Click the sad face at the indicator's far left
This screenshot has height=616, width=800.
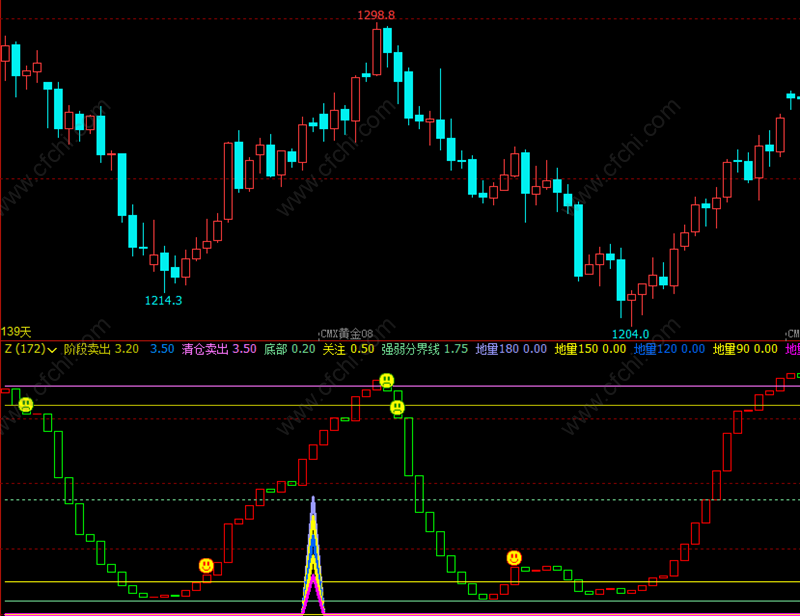(26, 405)
